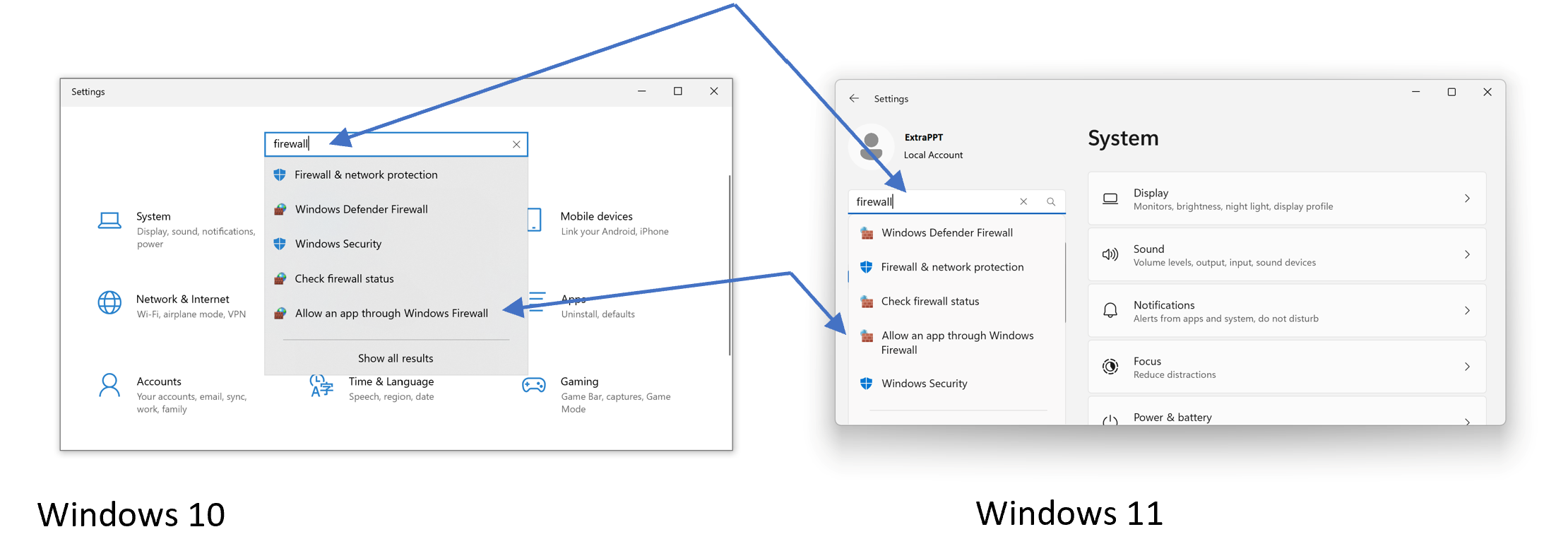Click brick wall icon beside Windows 11 Defender Firewall
Viewport: 1568px width, 551px height.
867,232
